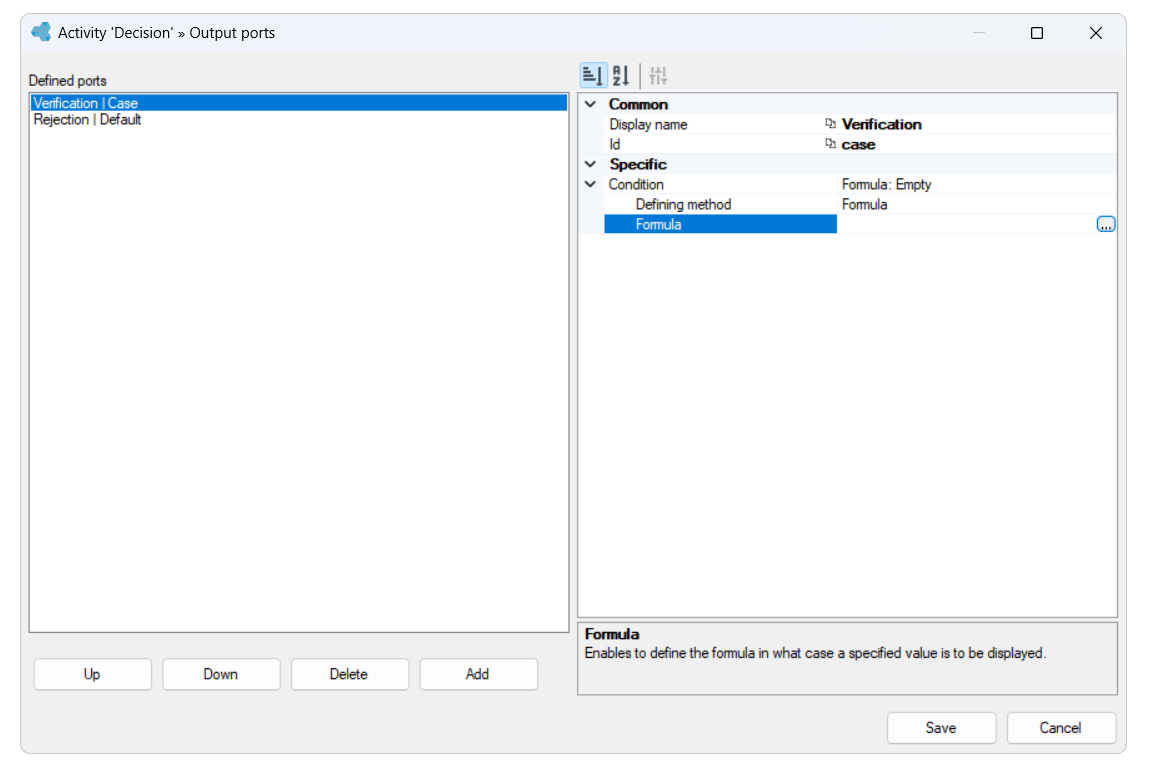Viewport: 1158px width, 767px height.
Task: Collapse the Common section
Action: 590,104
